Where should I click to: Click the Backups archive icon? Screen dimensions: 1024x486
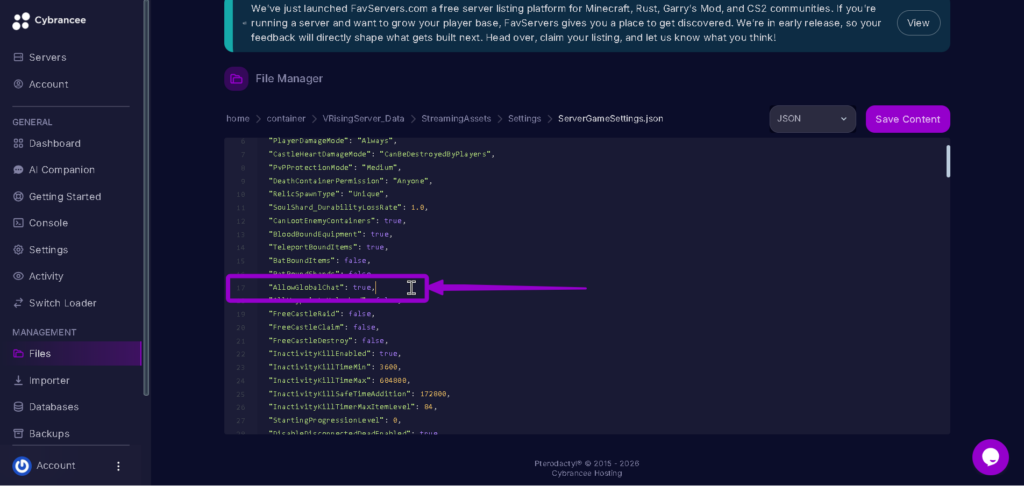click(x=18, y=434)
